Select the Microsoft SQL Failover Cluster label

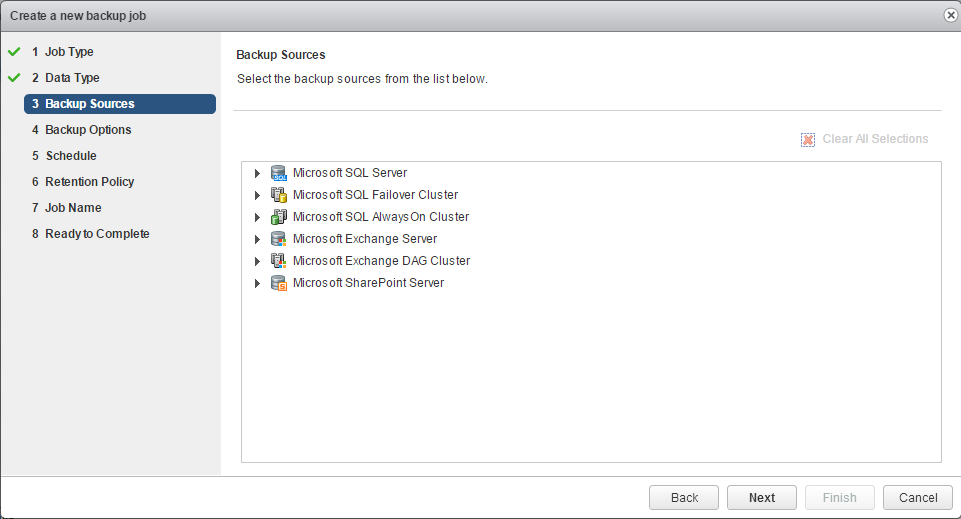coord(376,195)
